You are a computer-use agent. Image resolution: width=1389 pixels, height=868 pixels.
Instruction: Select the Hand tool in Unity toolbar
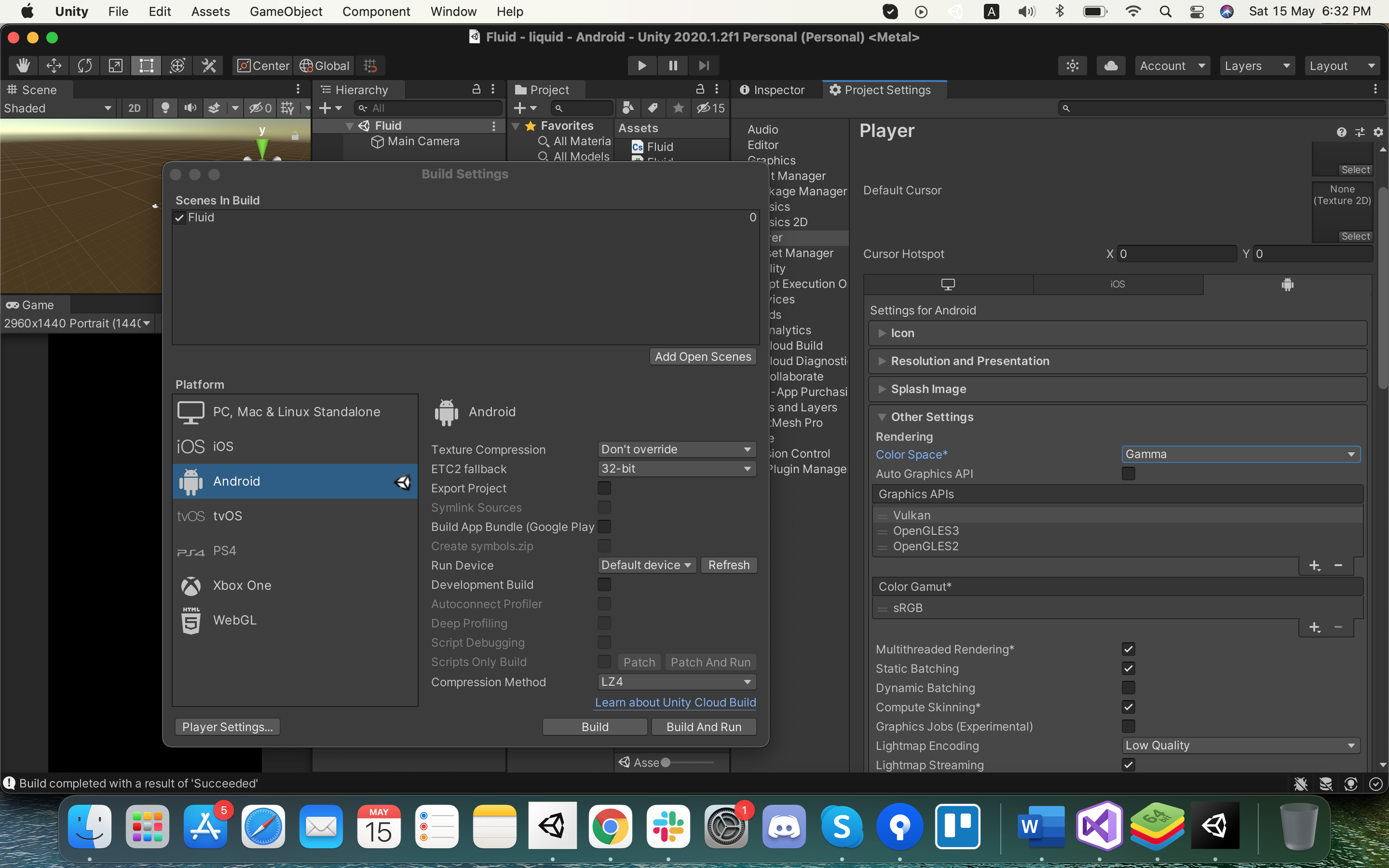tap(23, 66)
